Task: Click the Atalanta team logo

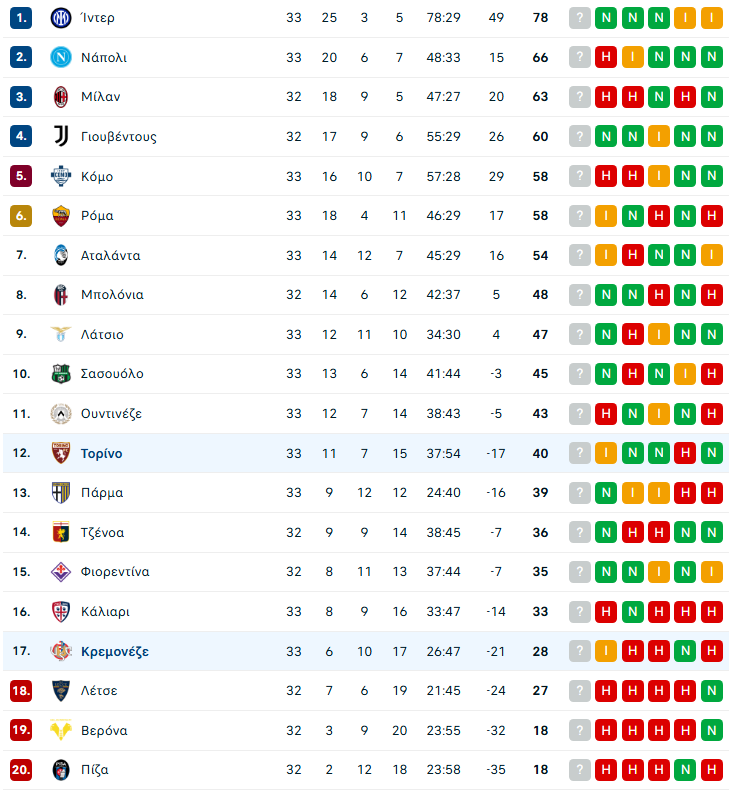Action: coord(62,256)
